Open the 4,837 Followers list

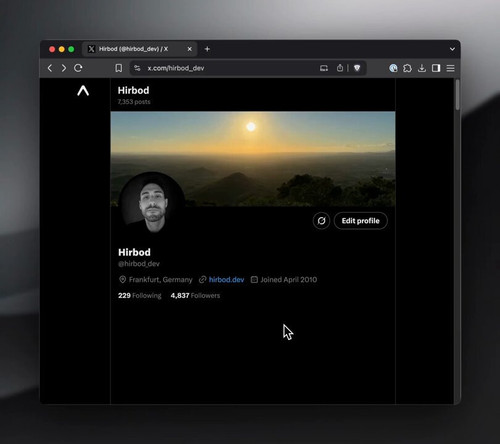point(195,295)
